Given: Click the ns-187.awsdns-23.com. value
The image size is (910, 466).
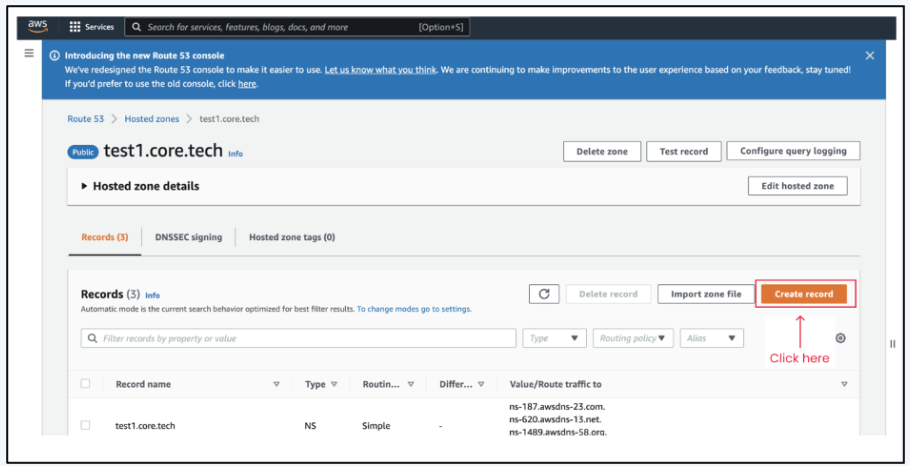Looking at the screenshot, I should tap(557, 407).
